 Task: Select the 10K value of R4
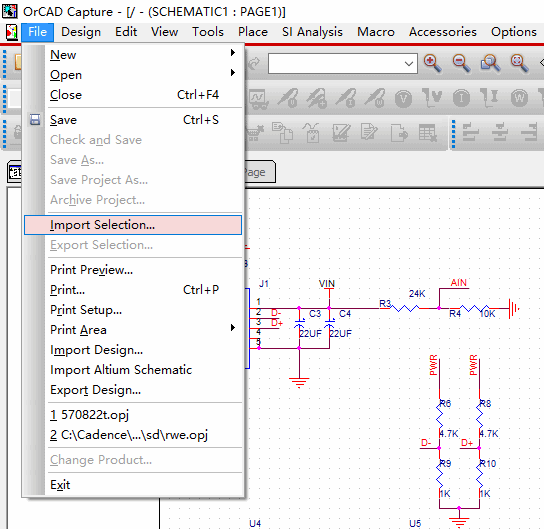click(x=488, y=314)
